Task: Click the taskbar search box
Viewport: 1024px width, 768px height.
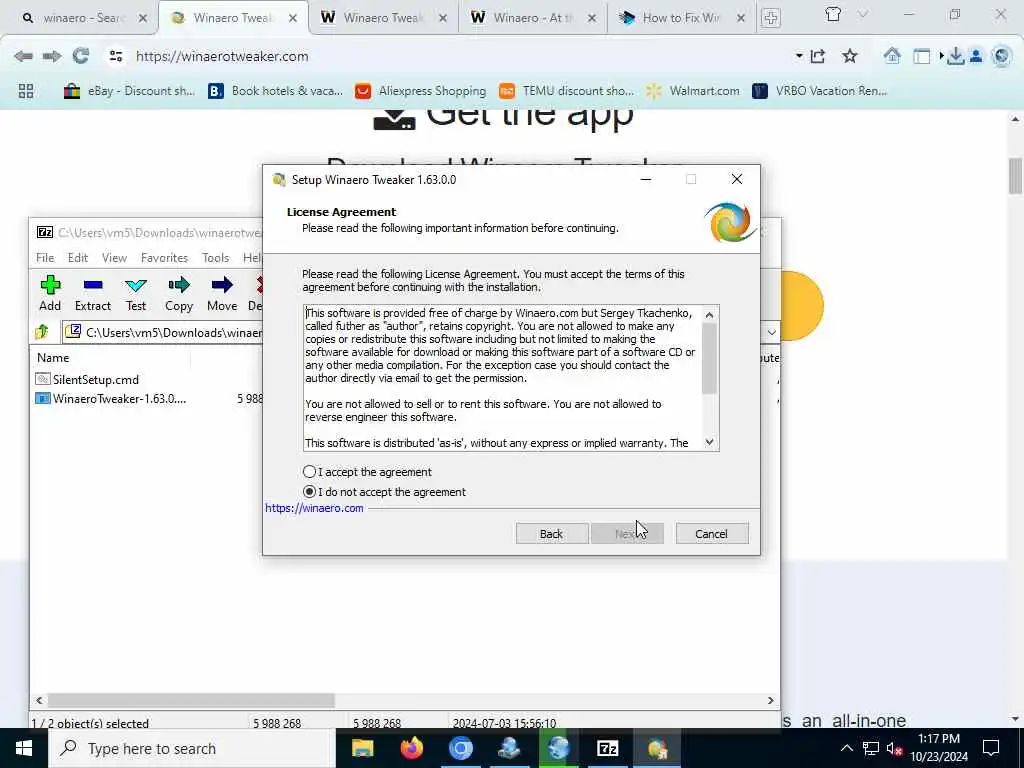Action: [191, 748]
